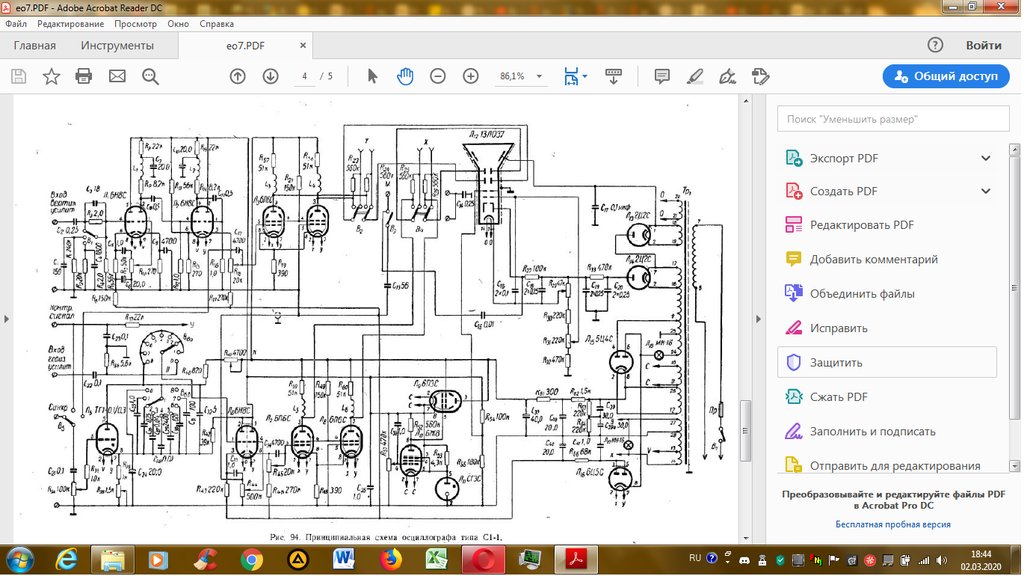
Task: Click the Общий доступ button
Action: tap(946, 76)
